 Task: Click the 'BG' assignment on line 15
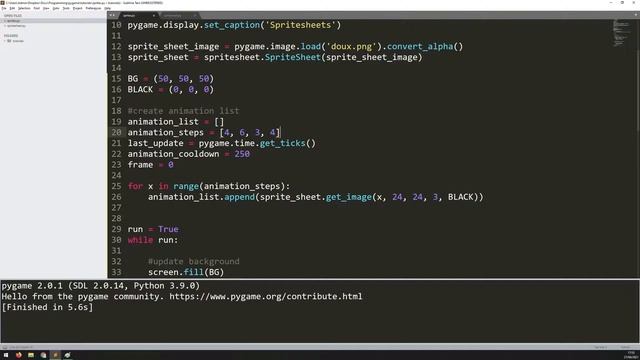tap(171, 79)
